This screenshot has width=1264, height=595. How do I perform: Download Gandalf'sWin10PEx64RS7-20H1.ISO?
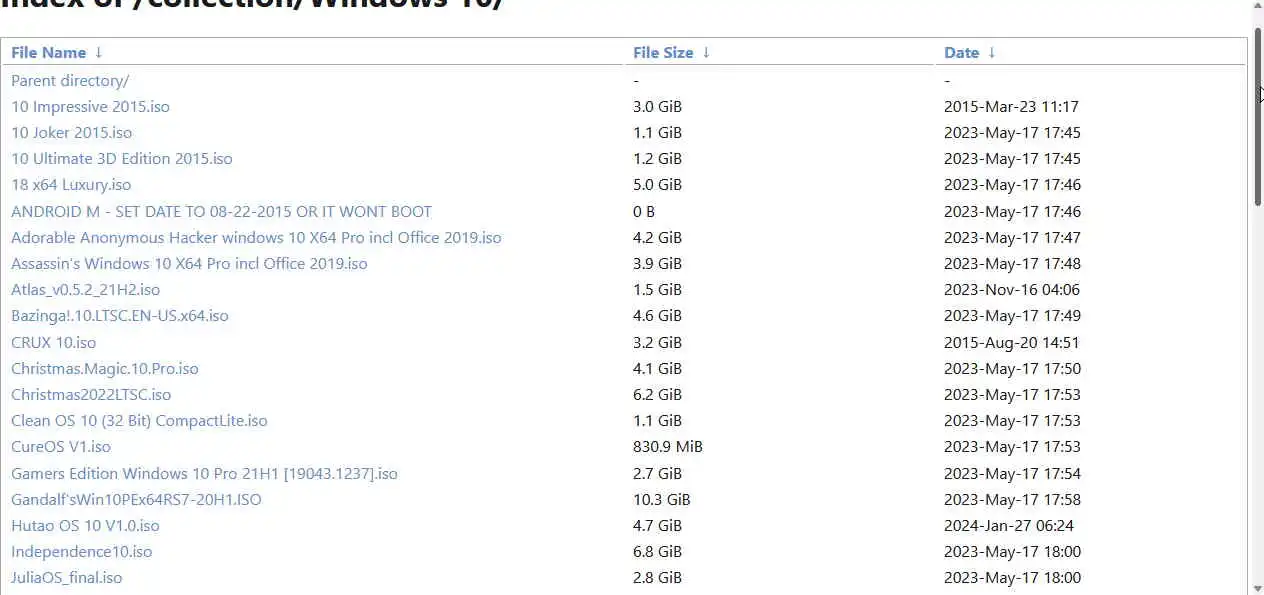coord(136,500)
